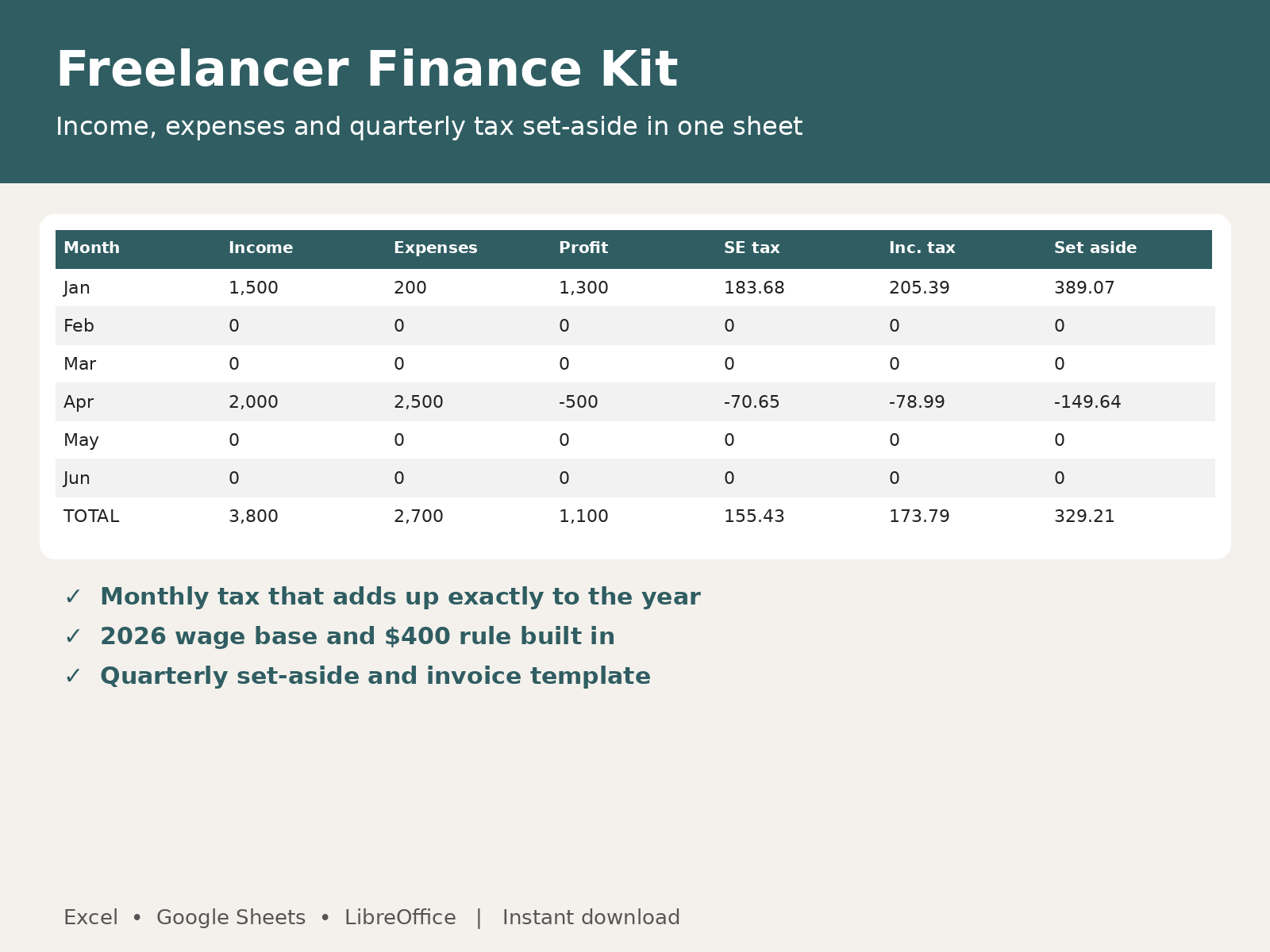Select the Apr expenses value 2,500
The width and height of the screenshot is (1270, 952).
418,402
